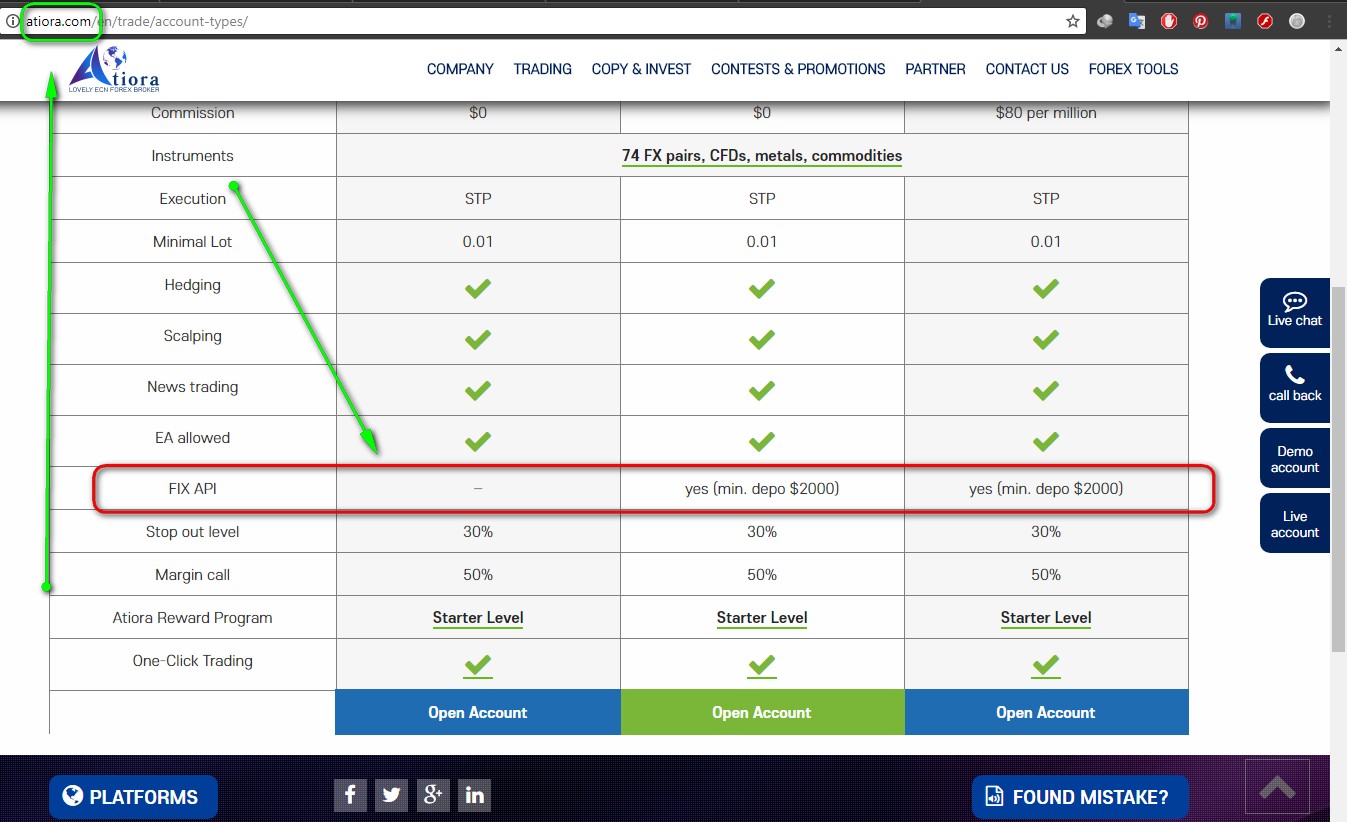
Task: Open a Demo account from the sidebar
Action: tap(1295, 459)
